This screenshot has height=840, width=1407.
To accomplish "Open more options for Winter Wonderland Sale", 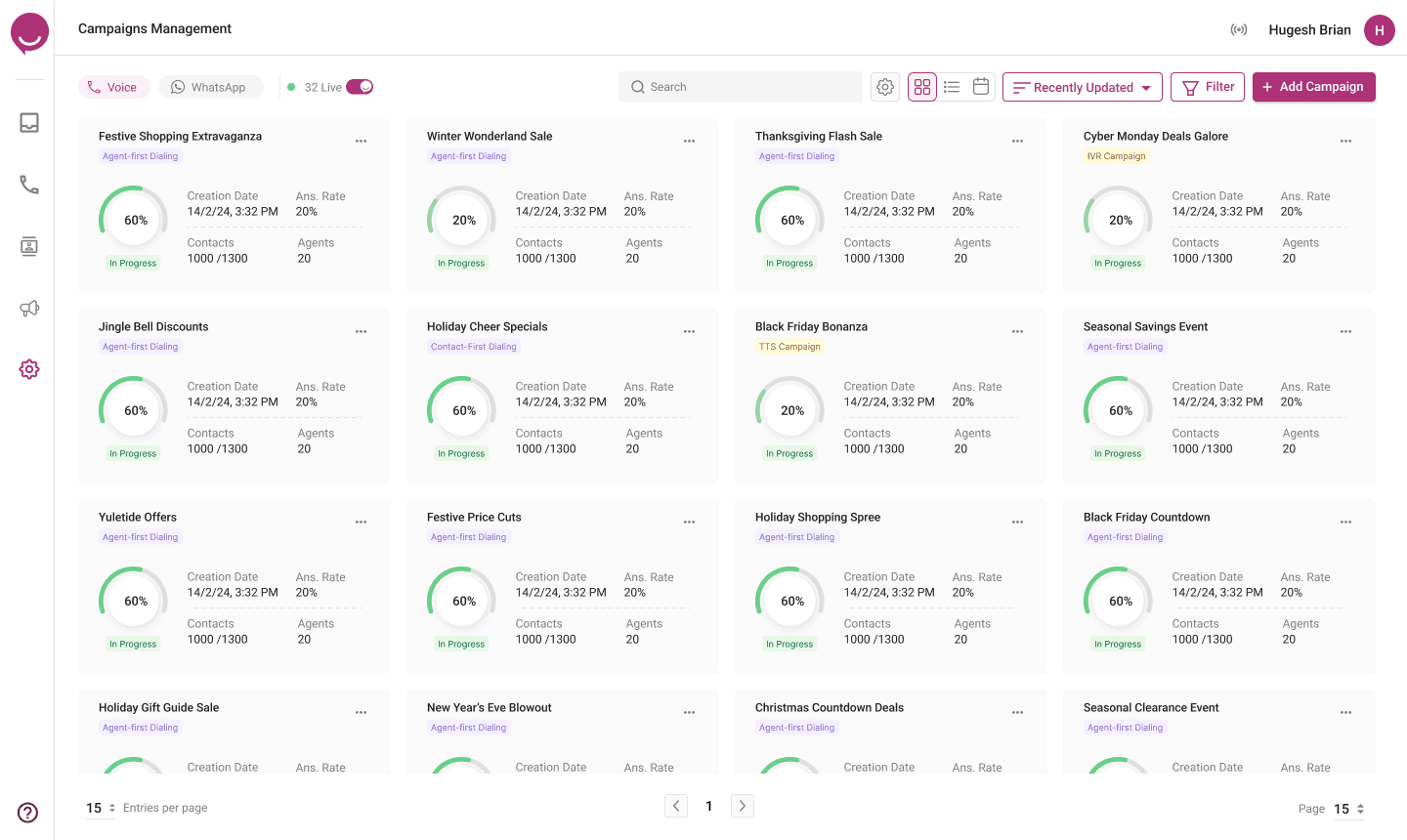I will click(x=690, y=141).
